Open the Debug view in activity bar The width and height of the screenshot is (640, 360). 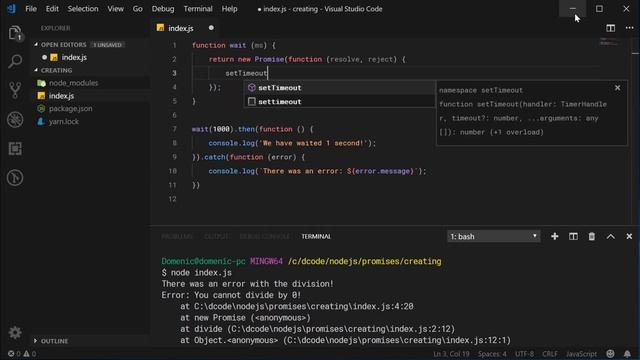[15, 120]
